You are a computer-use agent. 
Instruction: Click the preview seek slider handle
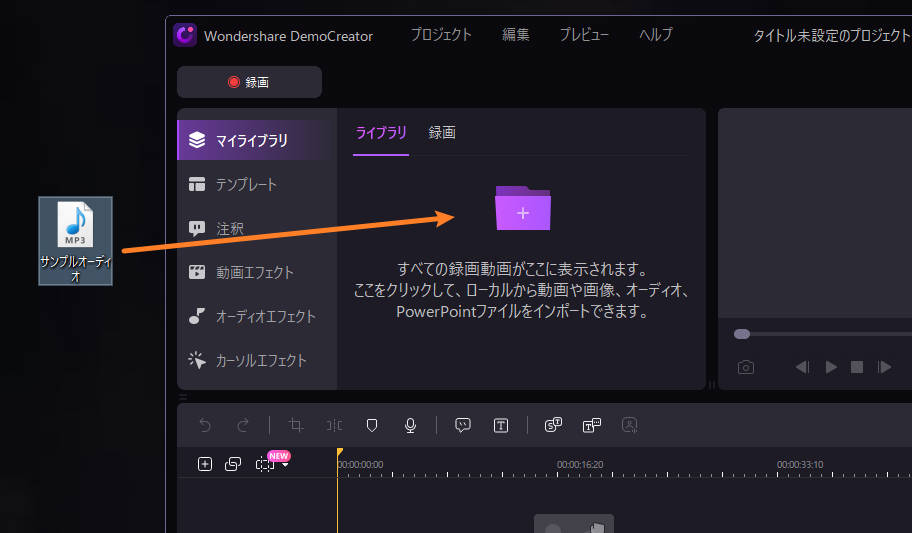(x=742, y=334)
